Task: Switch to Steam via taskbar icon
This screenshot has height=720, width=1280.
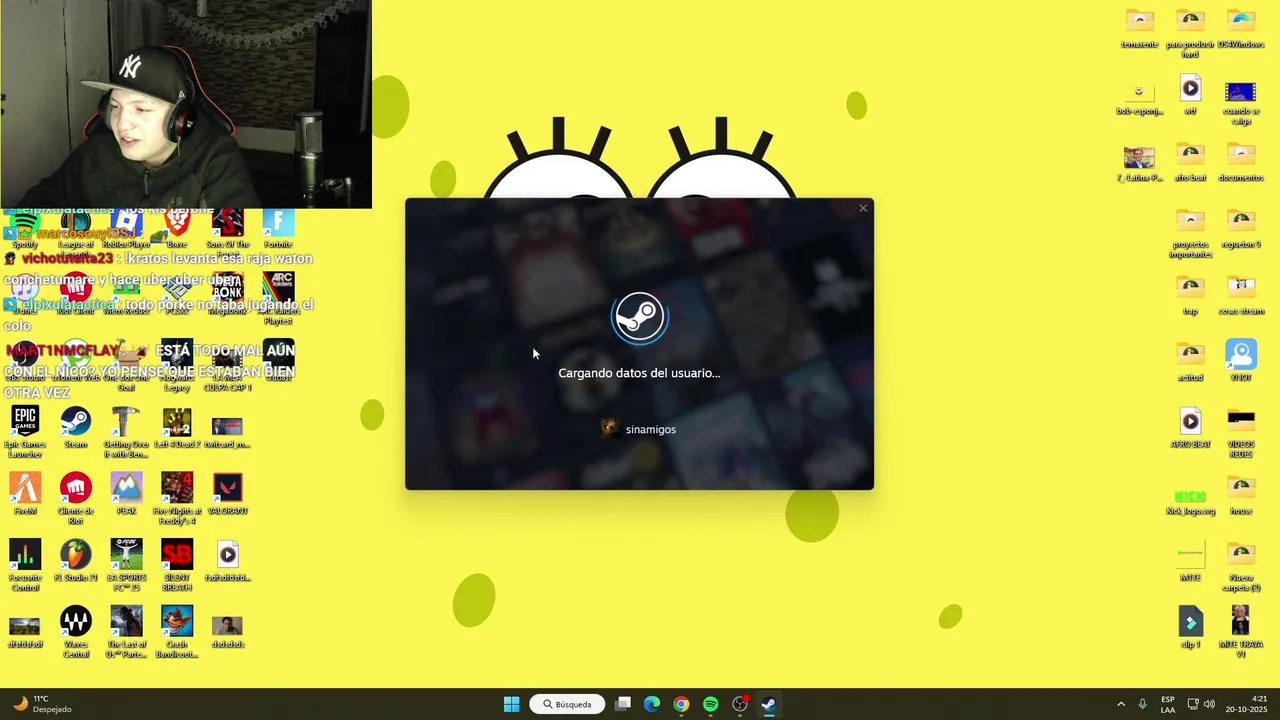Action: (768, 704)
